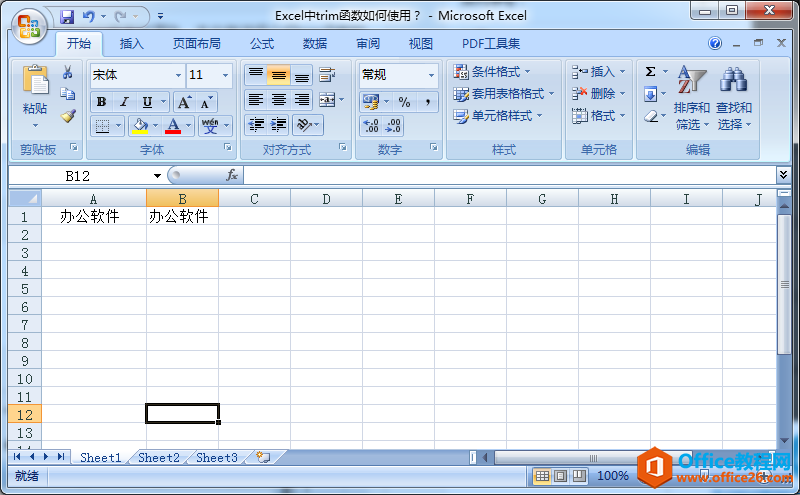Open Excel help question mark
The width and height of the screenshot is (800, 495).
(x=715, y=43)
